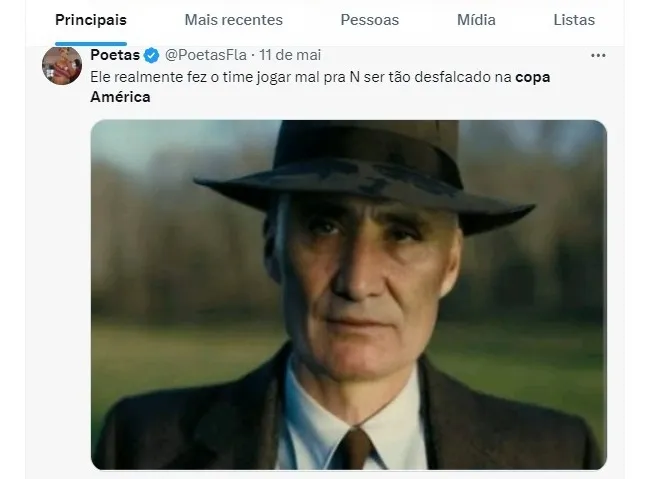The image size is (650, 479).
Task: Click the blue underline indicator below Principais
Action: pos(91,44)
